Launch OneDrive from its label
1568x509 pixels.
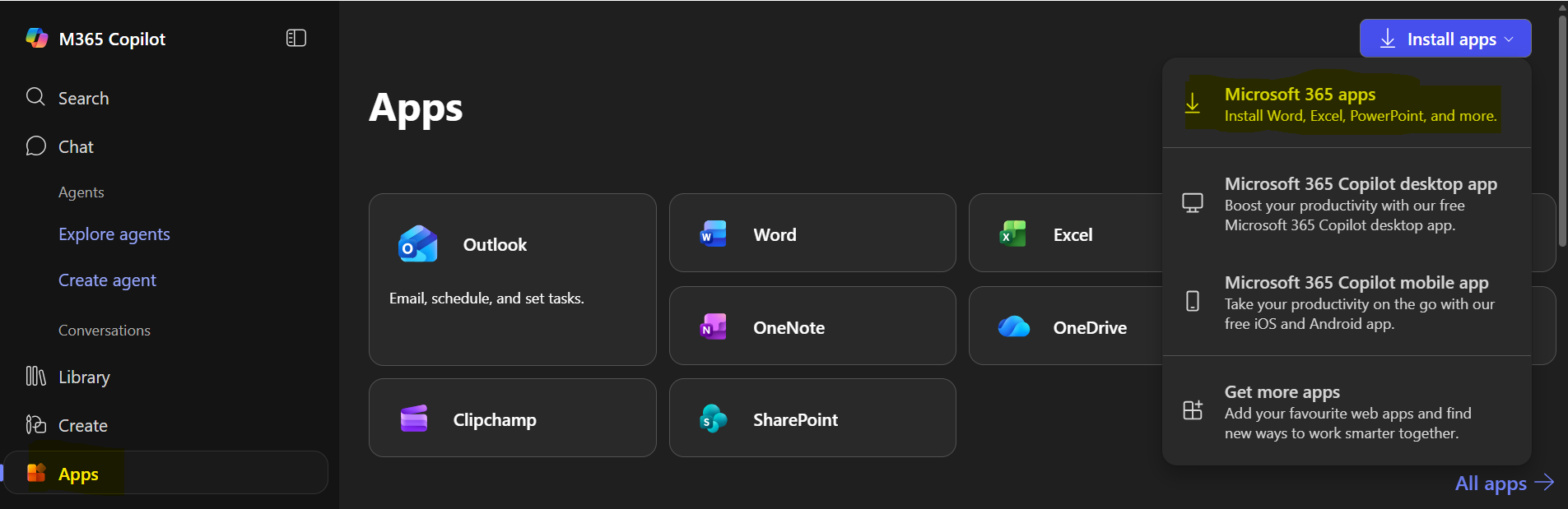(x=1090, y=327)
